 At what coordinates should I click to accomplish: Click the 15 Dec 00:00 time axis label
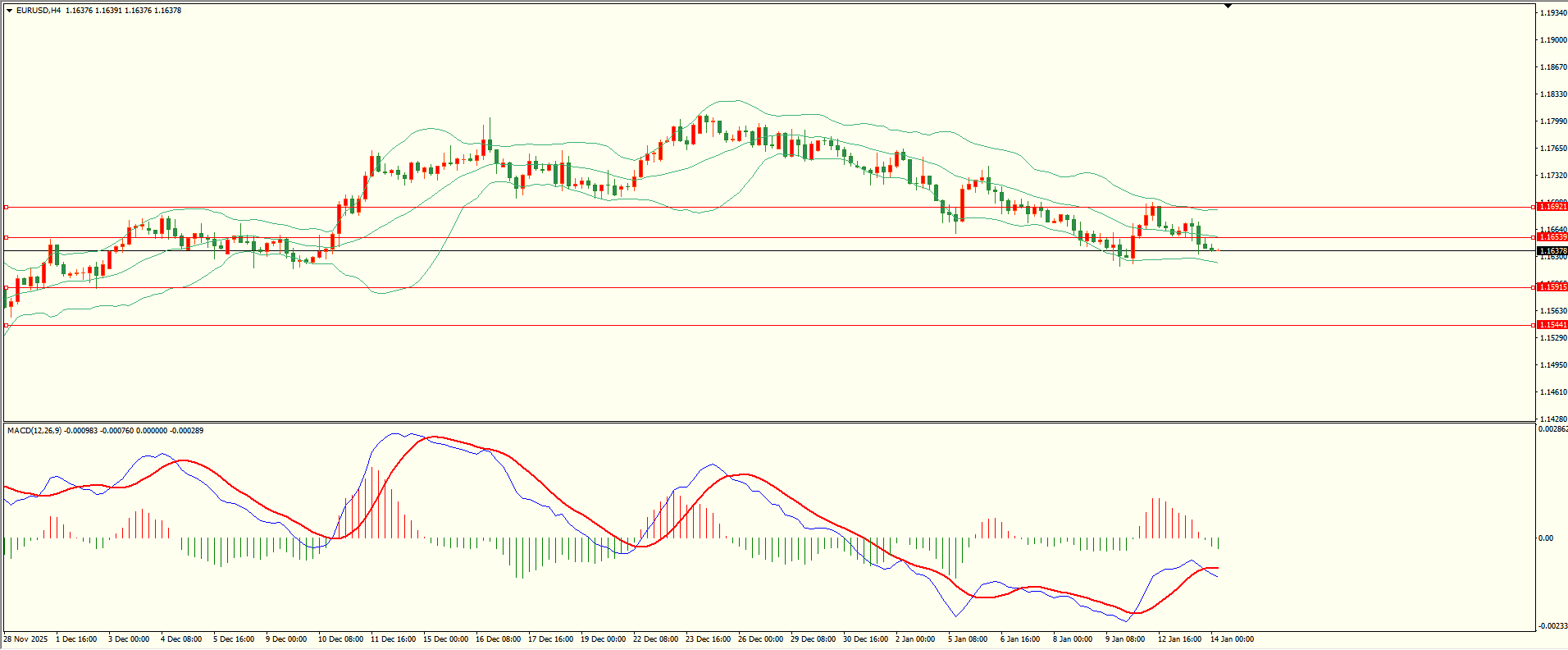click(x=445, y=639)
